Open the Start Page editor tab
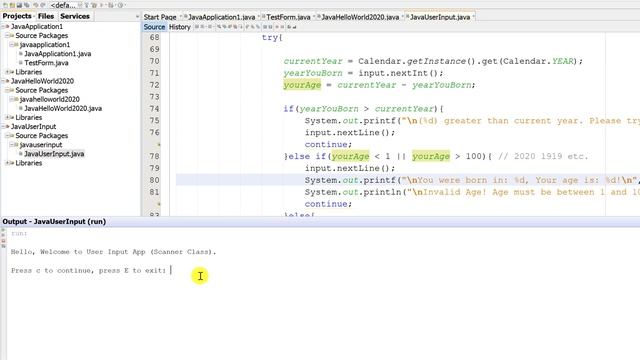 pyautogui.click(x=160, y=17)
